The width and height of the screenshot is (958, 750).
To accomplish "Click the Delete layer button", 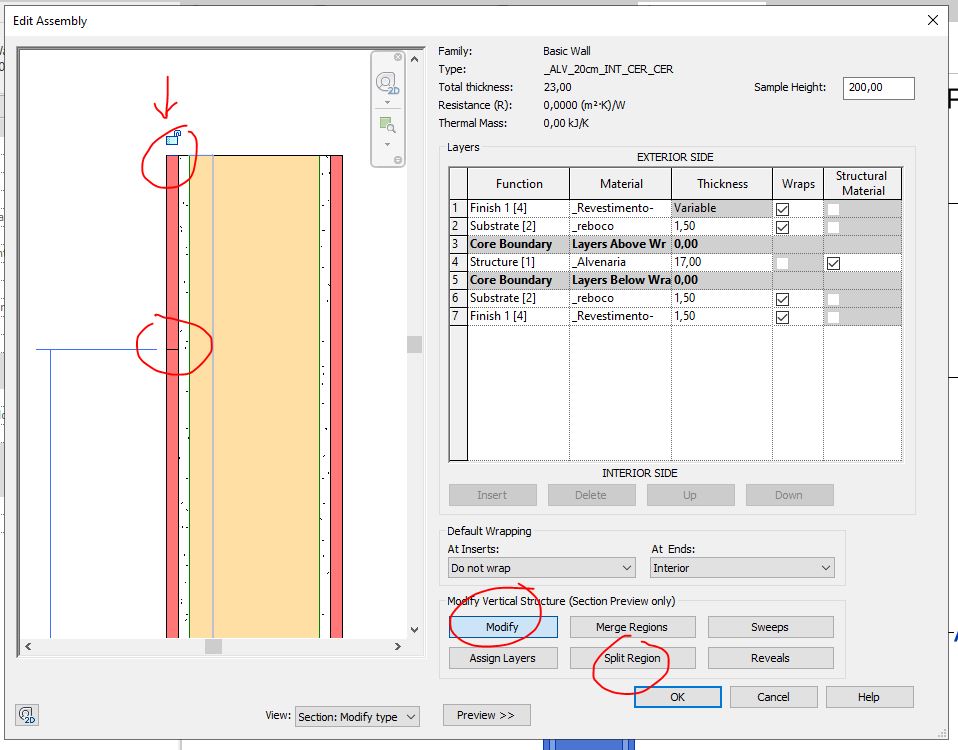I will tap(591, 495).
